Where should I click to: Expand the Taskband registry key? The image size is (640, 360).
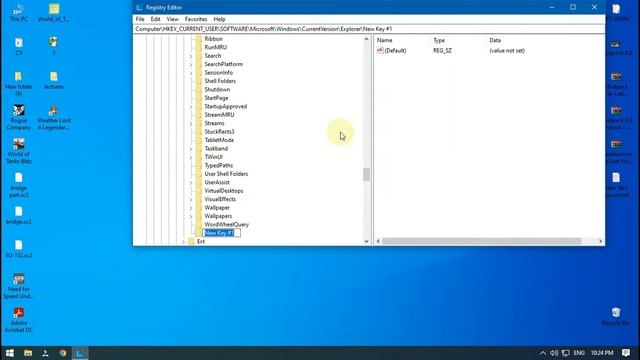pyautogui.click(x=191, y=149)
